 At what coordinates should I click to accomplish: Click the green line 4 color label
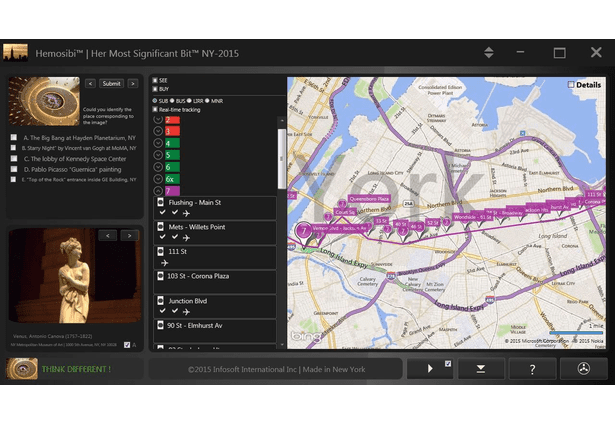pos(173,143)
